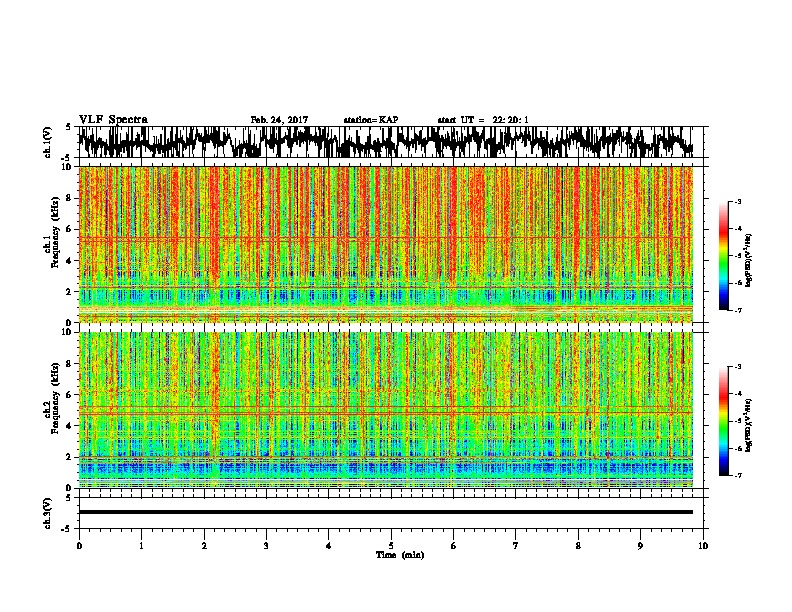Screen dimensions: 792x612
Task: Click time-axis tick label "10" at the right end
Action: point(703,546)
